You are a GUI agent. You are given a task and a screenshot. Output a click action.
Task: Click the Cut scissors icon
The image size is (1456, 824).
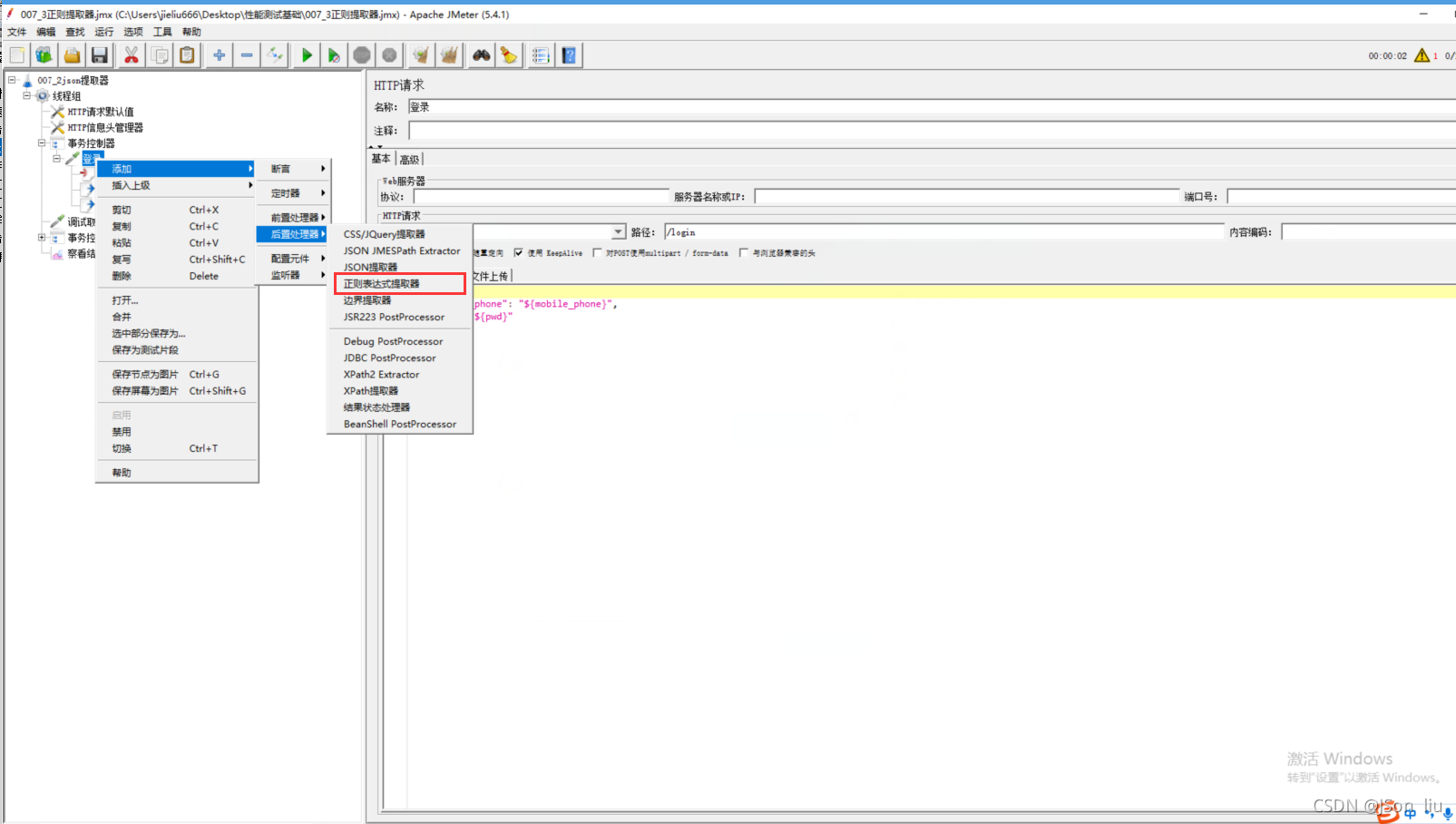pyautogui.click(x=132, y=55)
